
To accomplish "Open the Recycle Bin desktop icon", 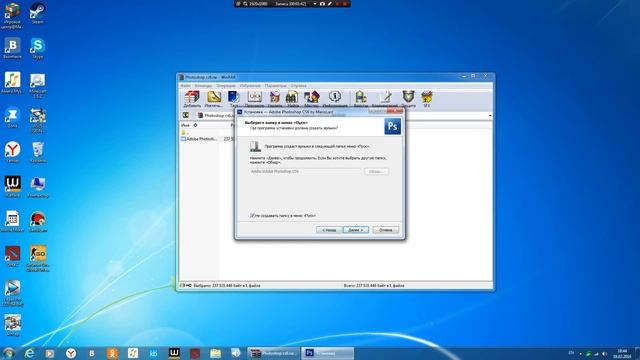I will (38, 152).
